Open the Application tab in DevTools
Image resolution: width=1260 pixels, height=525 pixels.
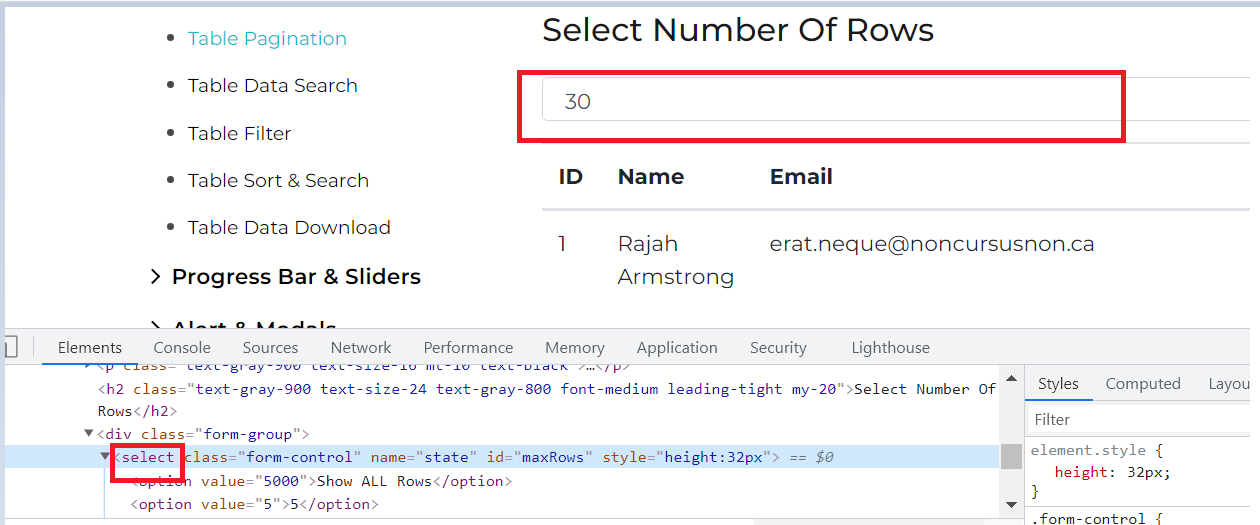pos(677,348)
